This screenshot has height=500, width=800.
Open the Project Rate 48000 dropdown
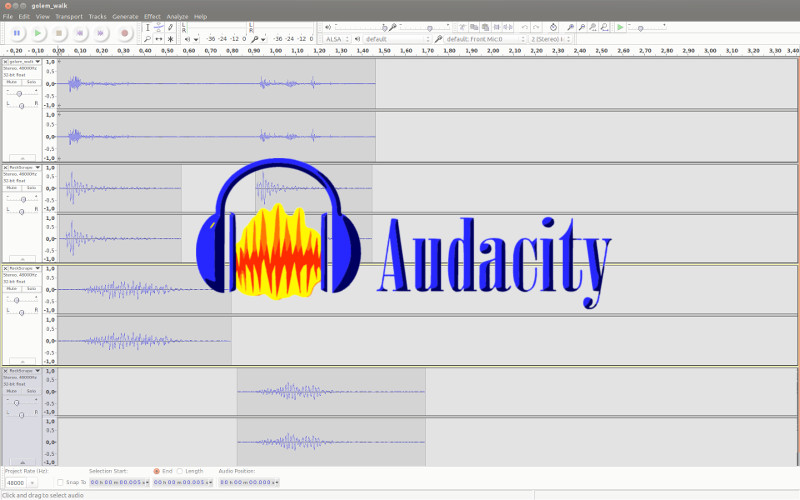(x=32, y=483)
